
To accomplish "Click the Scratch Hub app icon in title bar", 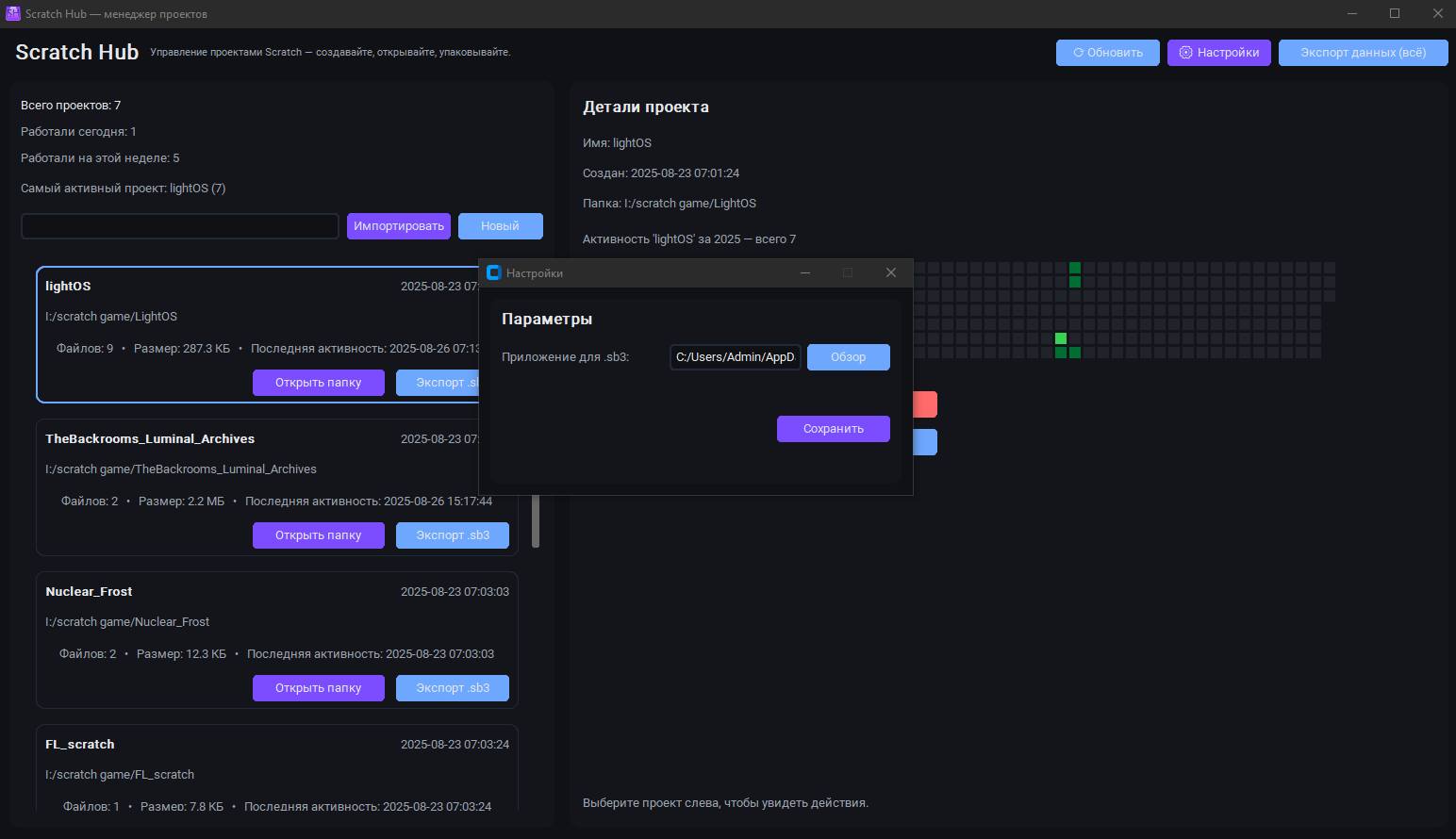I will (13, 13).
